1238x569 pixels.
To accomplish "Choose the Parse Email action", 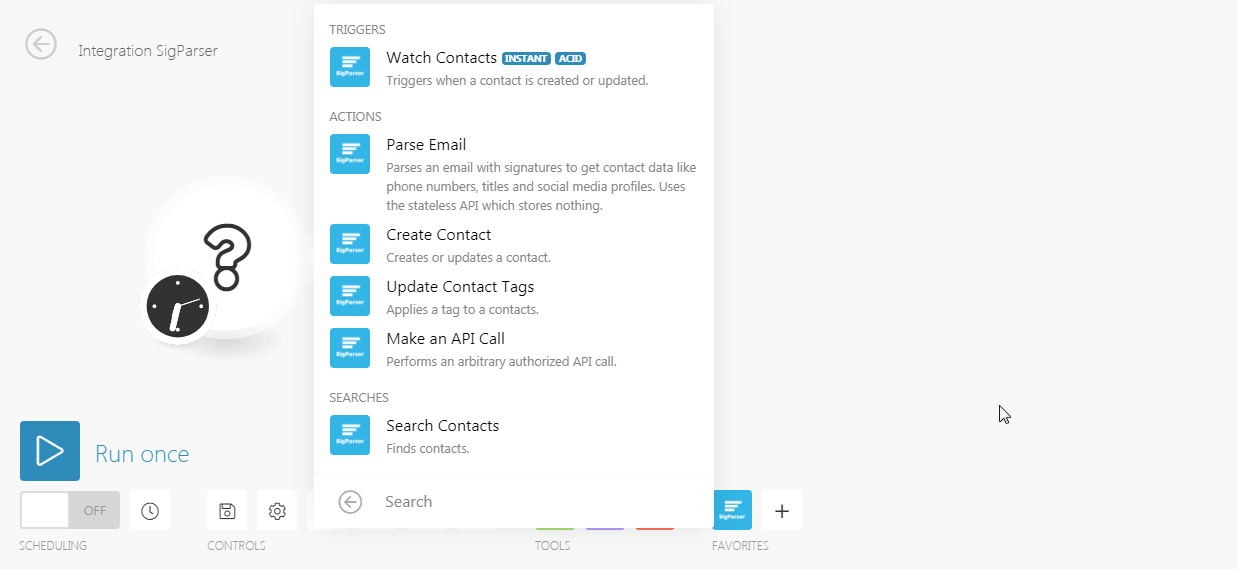I will pos(426,145).
